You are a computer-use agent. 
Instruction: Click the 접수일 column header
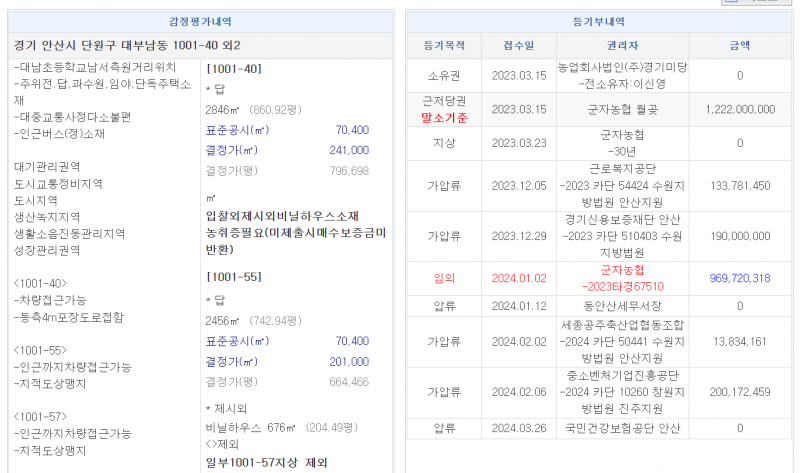[x=519, y=45]
